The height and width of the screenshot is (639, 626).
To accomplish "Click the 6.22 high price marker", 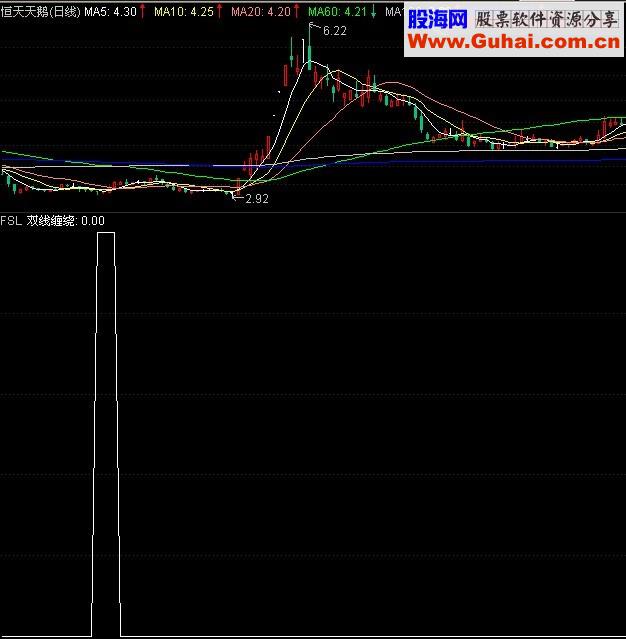I will [x=335, y=31].
